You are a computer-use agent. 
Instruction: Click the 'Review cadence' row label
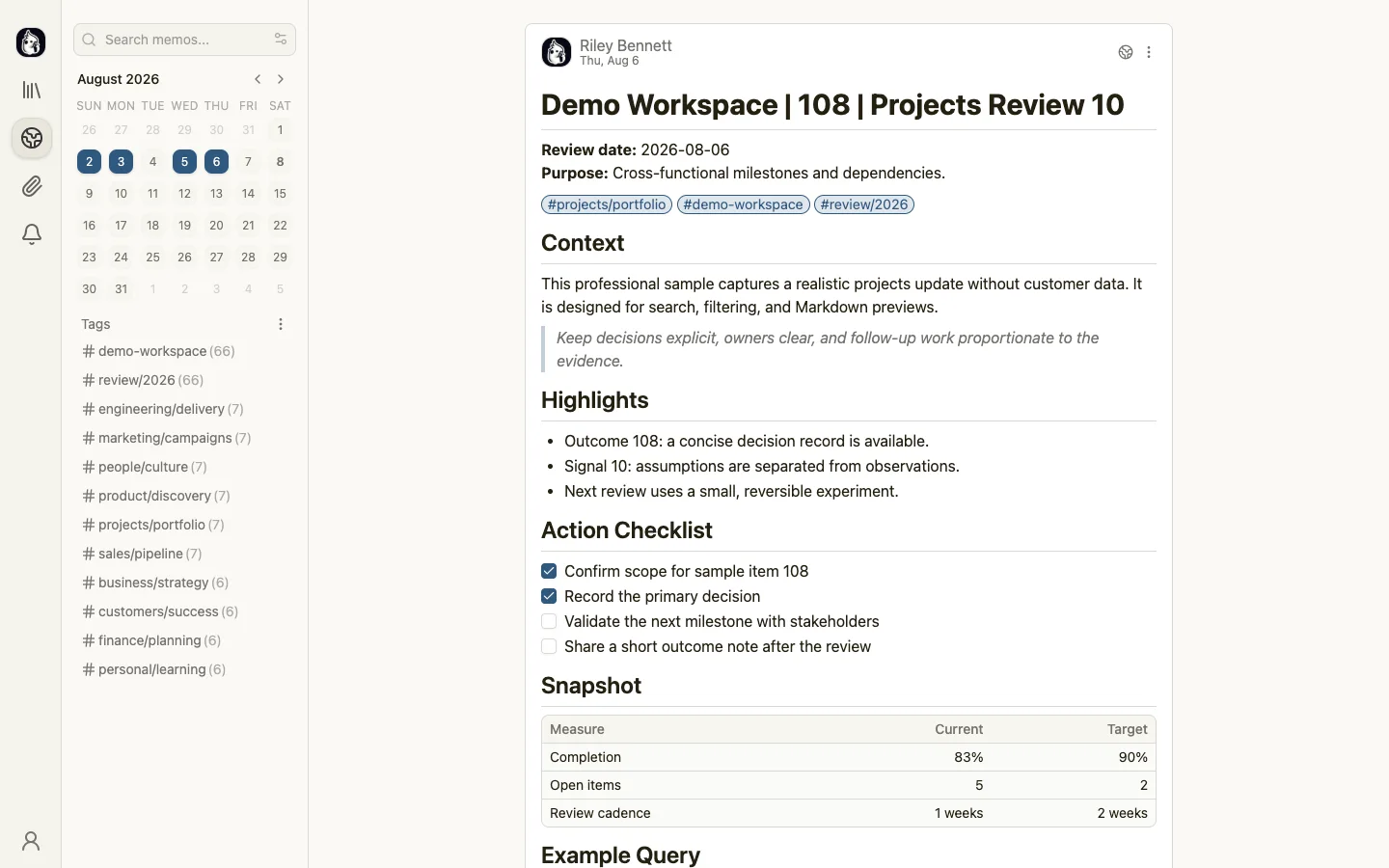600,813
